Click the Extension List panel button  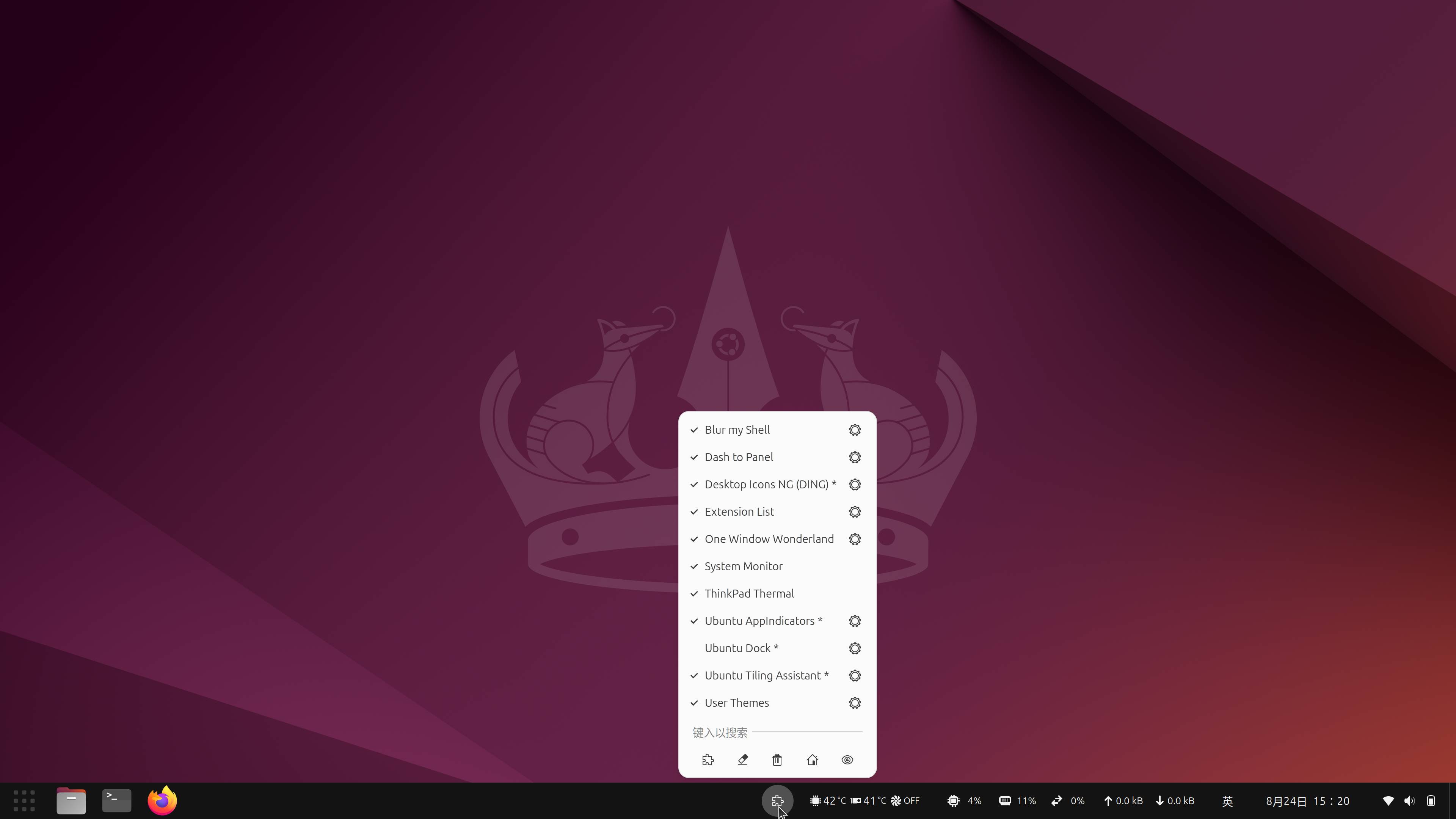point(777,801)
